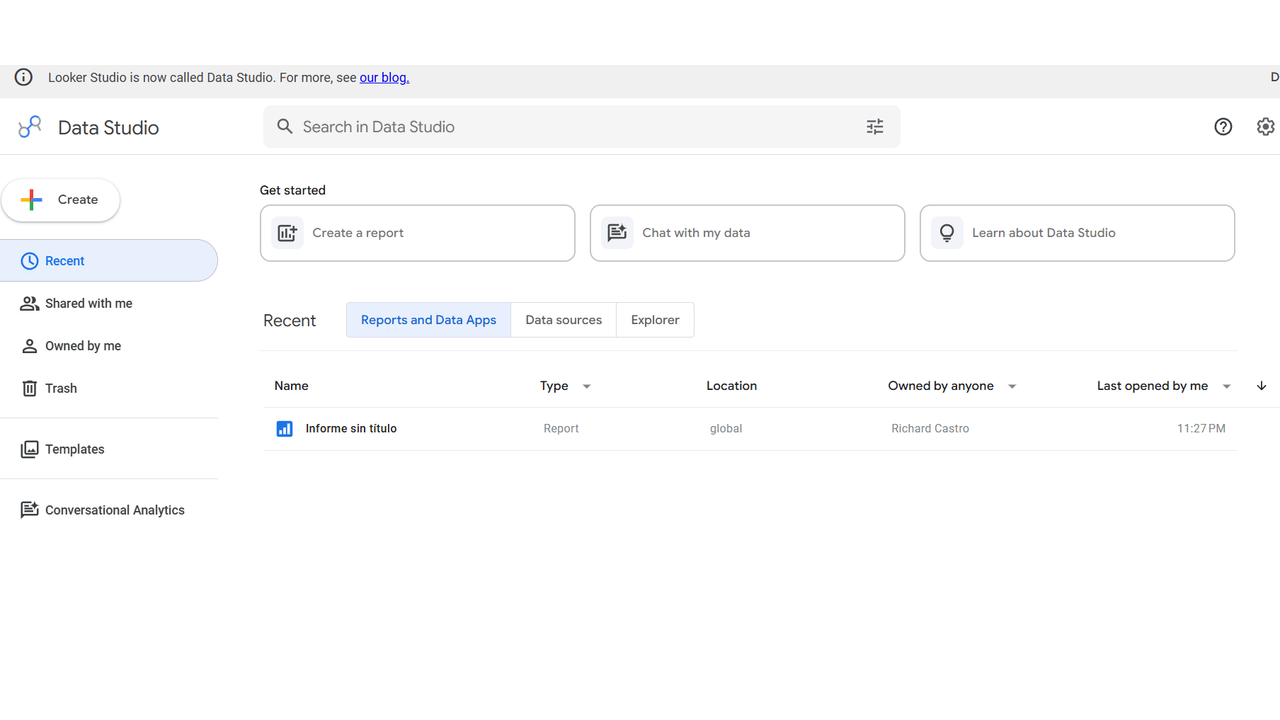This screenshot has width=1280, height=720.
Task: Click the lightbulb Learn about Data Studio icon
Action: (x=947, y=233)
